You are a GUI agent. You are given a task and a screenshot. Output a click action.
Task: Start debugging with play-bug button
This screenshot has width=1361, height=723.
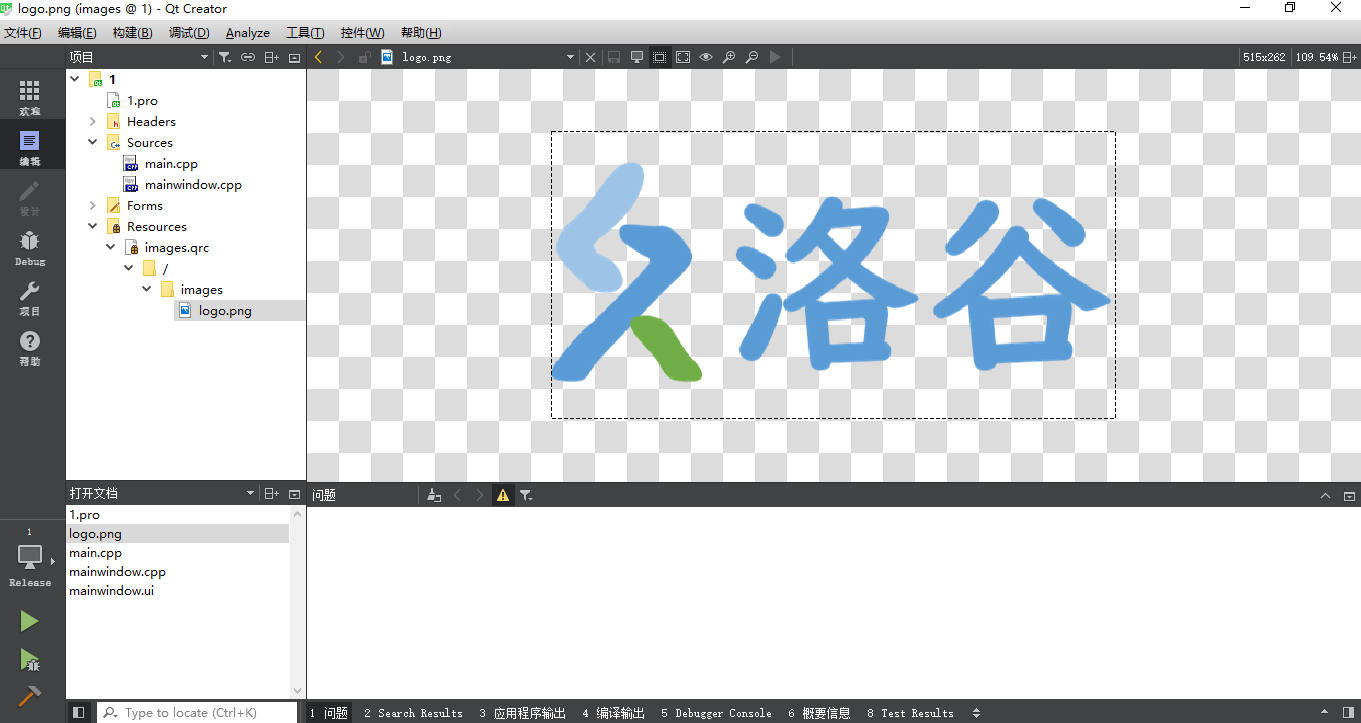click(x=29, y=660)
